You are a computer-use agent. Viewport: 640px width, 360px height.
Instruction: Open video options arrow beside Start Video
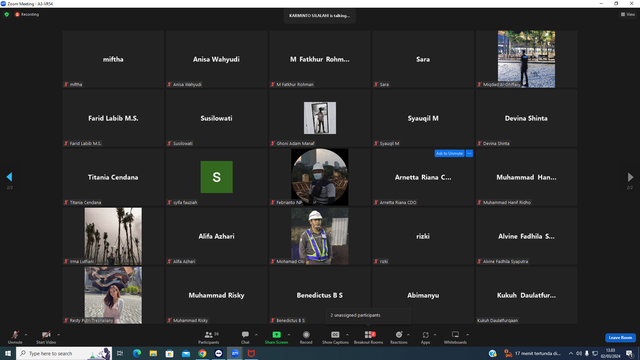(x=58, y=335)
